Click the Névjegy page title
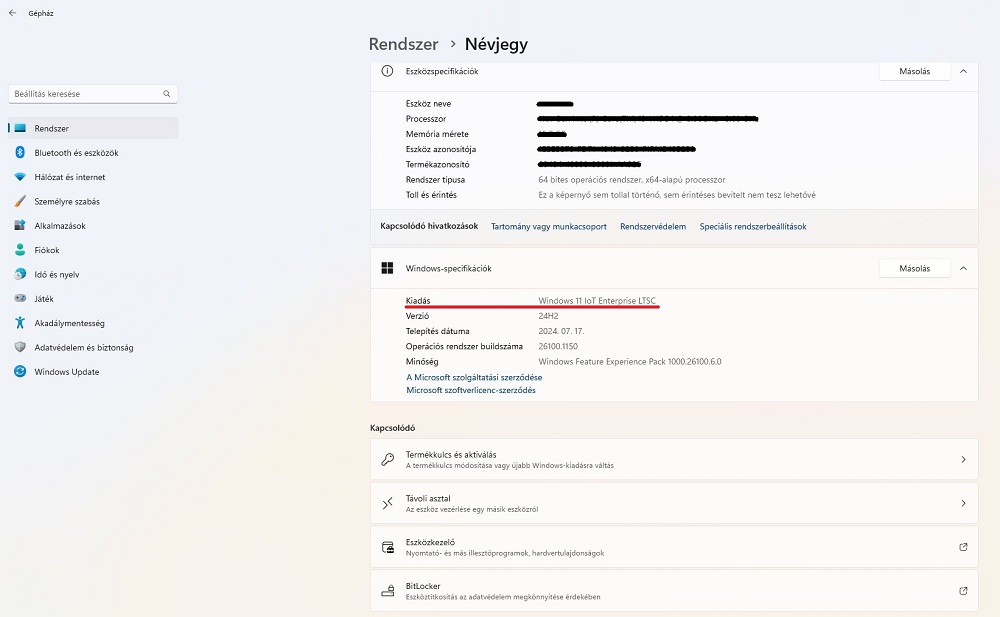Image resolution: width=1000 pixels, height=617 pixels. tap(496, 44)
